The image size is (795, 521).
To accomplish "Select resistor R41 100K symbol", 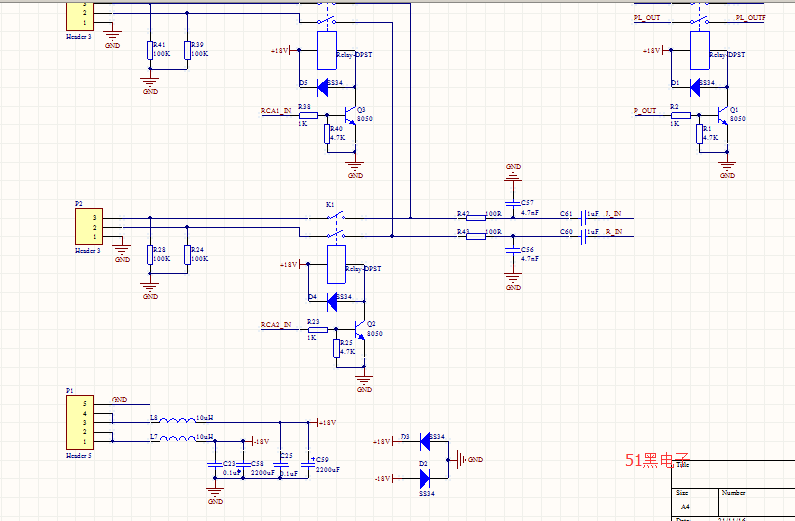I will coord(150,50).
